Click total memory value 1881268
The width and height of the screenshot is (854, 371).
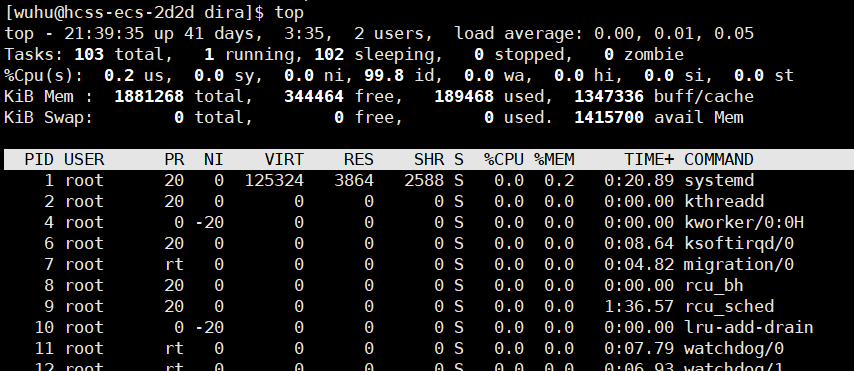tap(149, 96)
